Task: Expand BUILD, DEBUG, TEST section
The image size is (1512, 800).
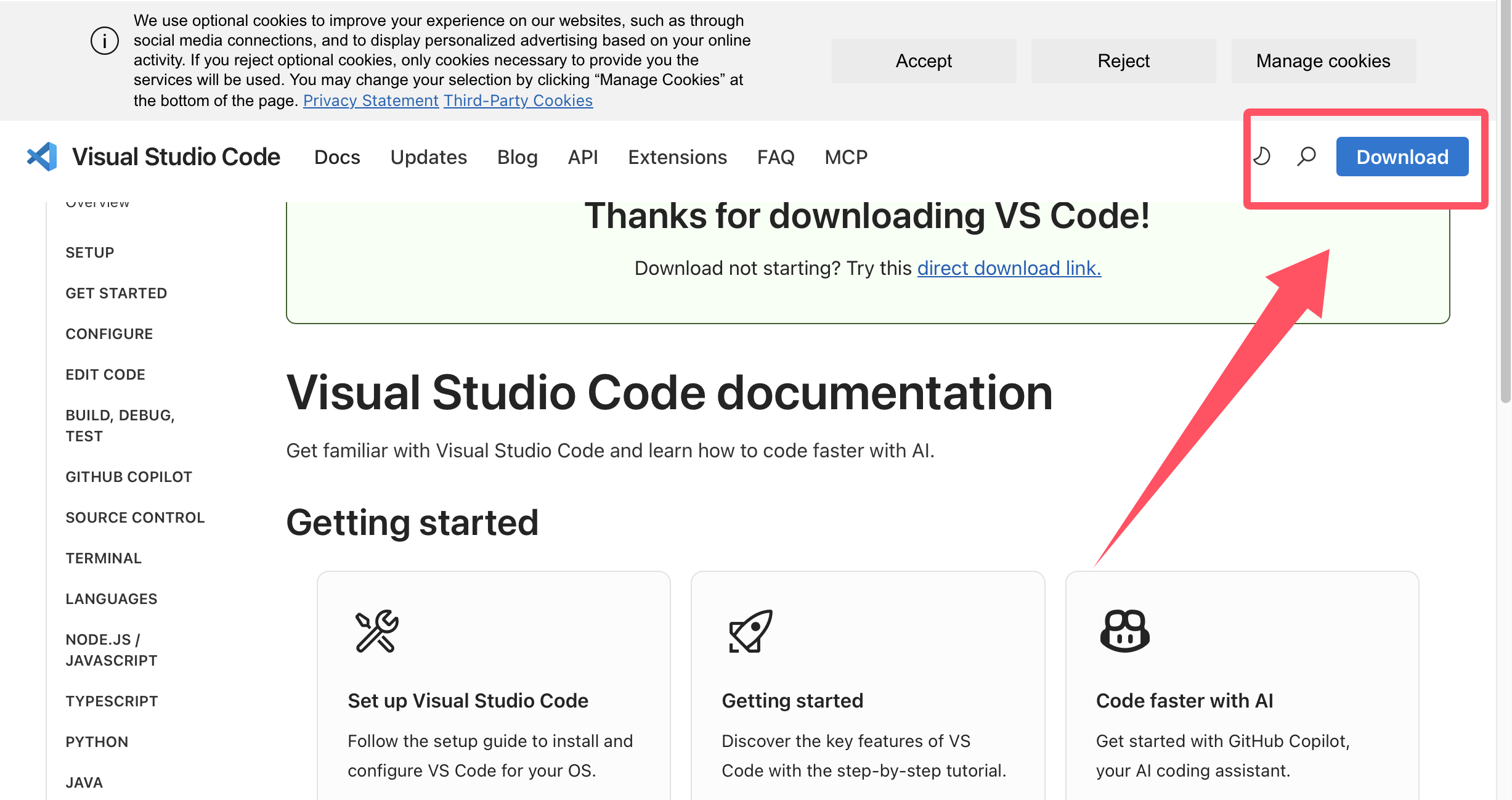Action: tap(120, 426)
